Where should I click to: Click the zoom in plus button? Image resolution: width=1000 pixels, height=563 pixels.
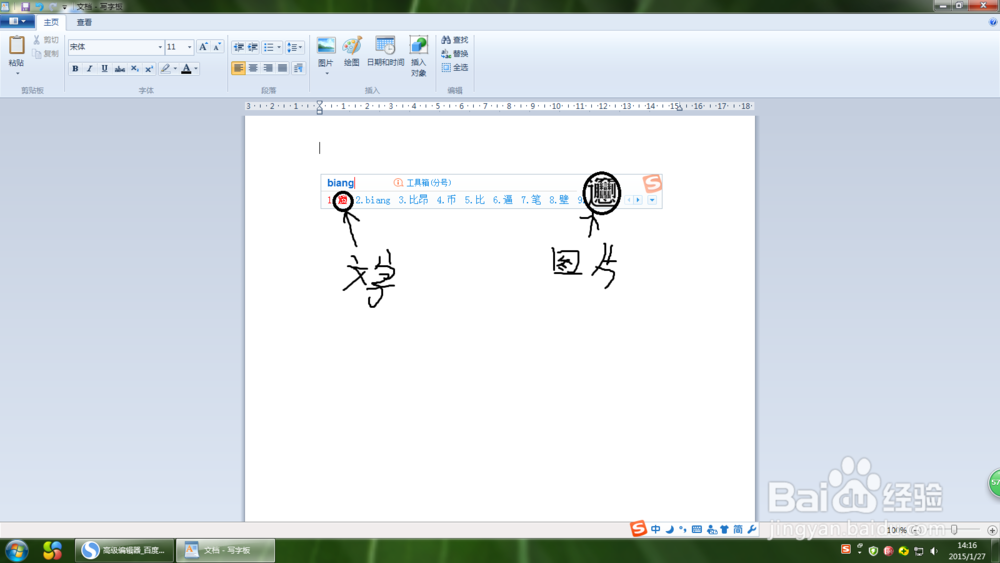[x=992, y=530]
